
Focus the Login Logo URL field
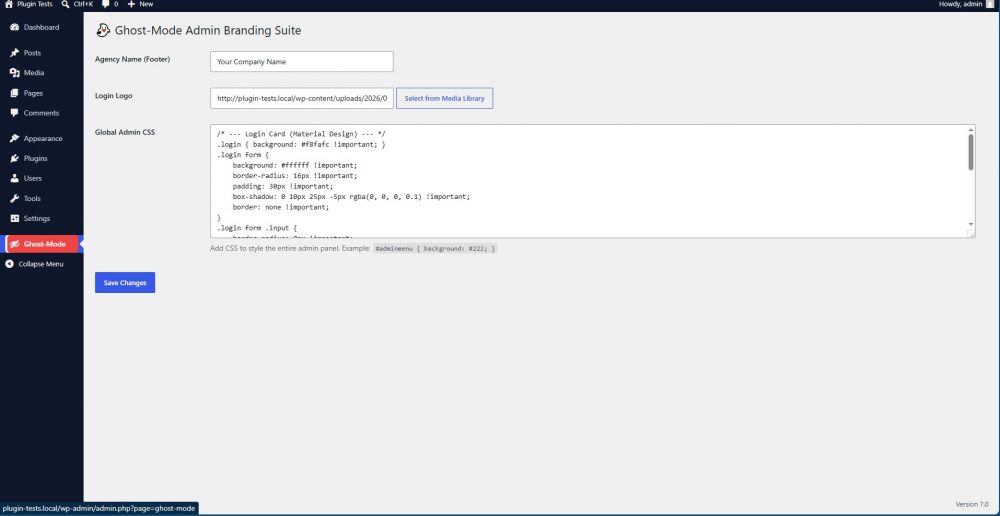[302, 98]
